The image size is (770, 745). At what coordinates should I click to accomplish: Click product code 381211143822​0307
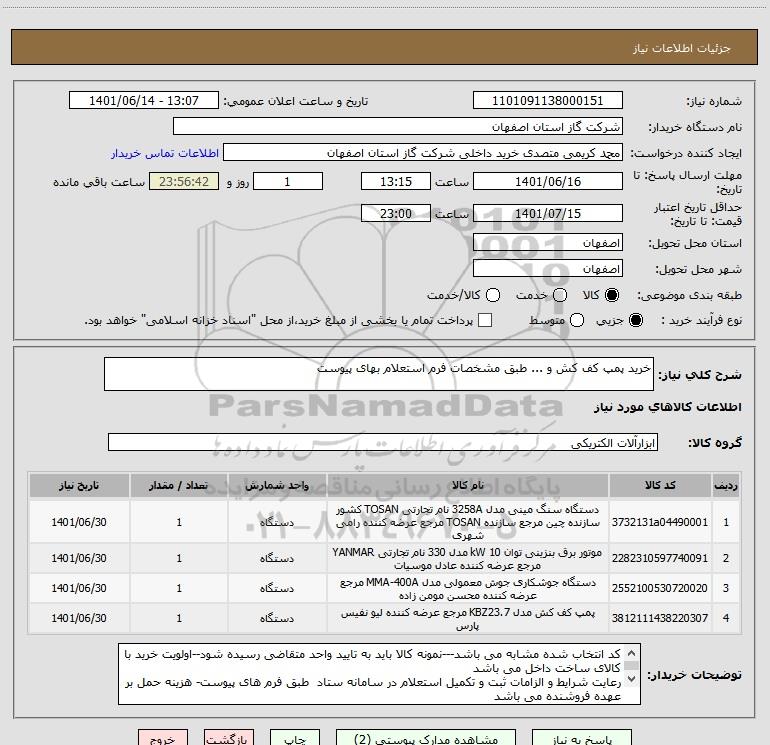[x=660, y=618]
